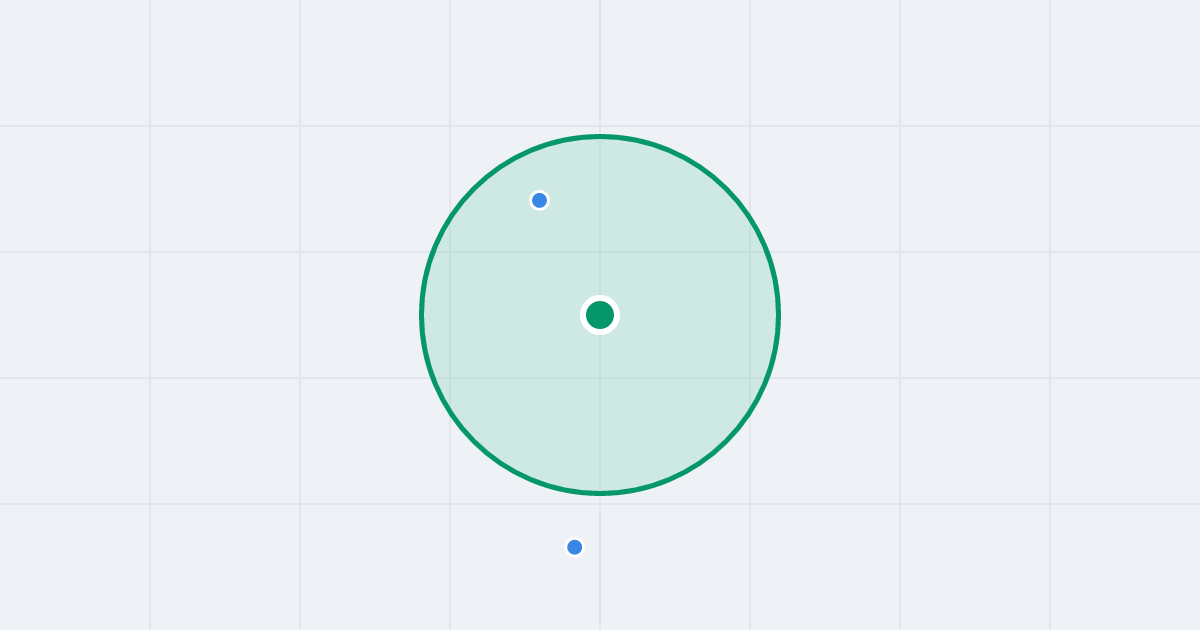Click upper-left inside grid intersection within the circle
1200x630 pixels.
[450, 252]
